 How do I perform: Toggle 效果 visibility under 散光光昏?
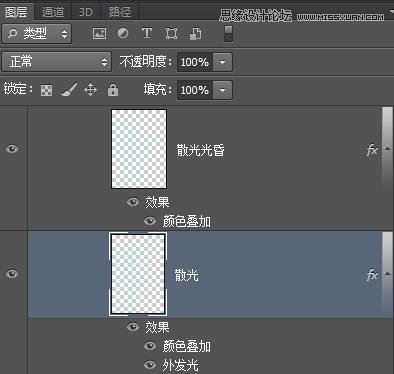(133, 202)
